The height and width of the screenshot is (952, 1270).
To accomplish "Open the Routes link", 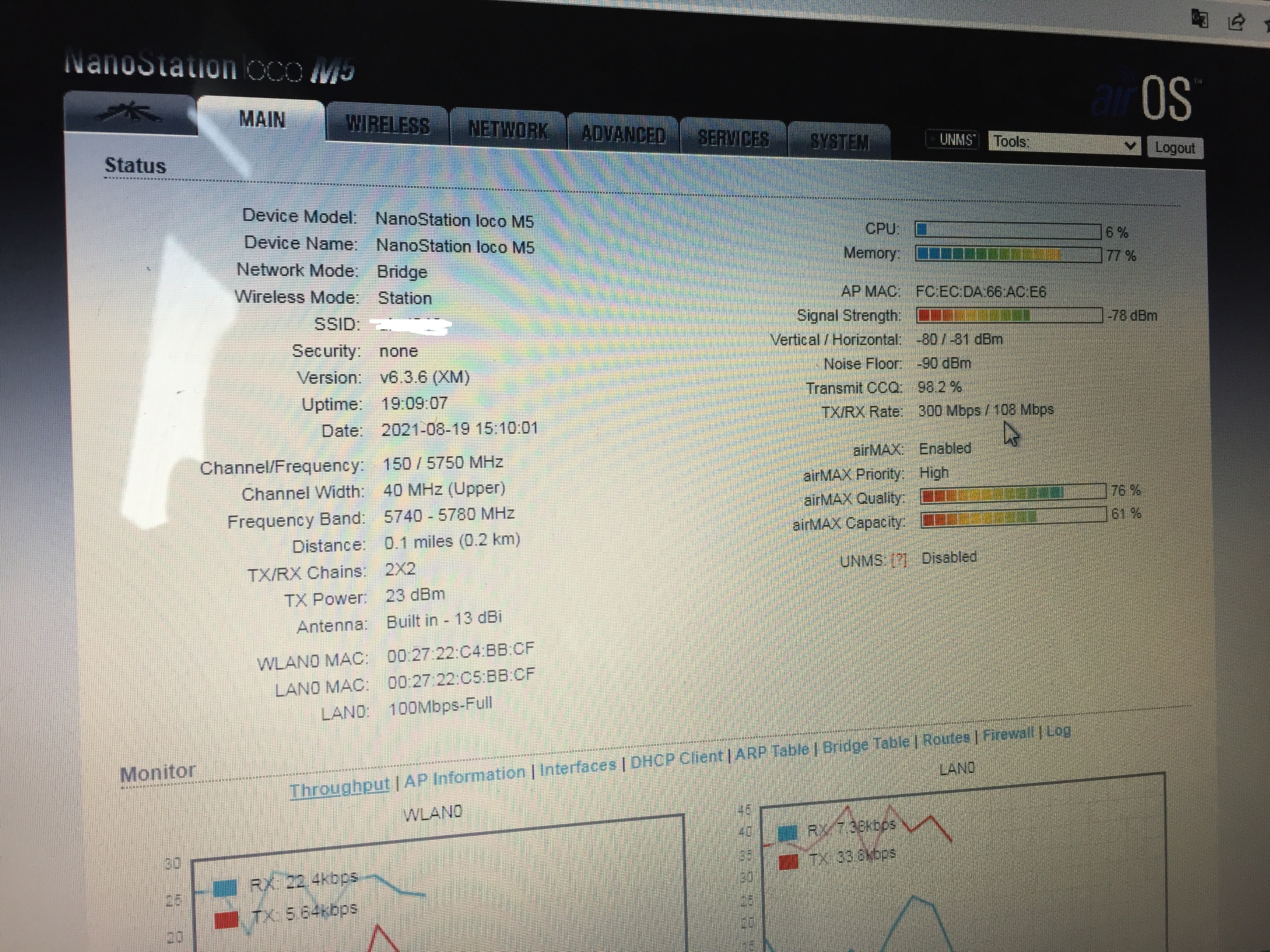I will coord(946,738).
